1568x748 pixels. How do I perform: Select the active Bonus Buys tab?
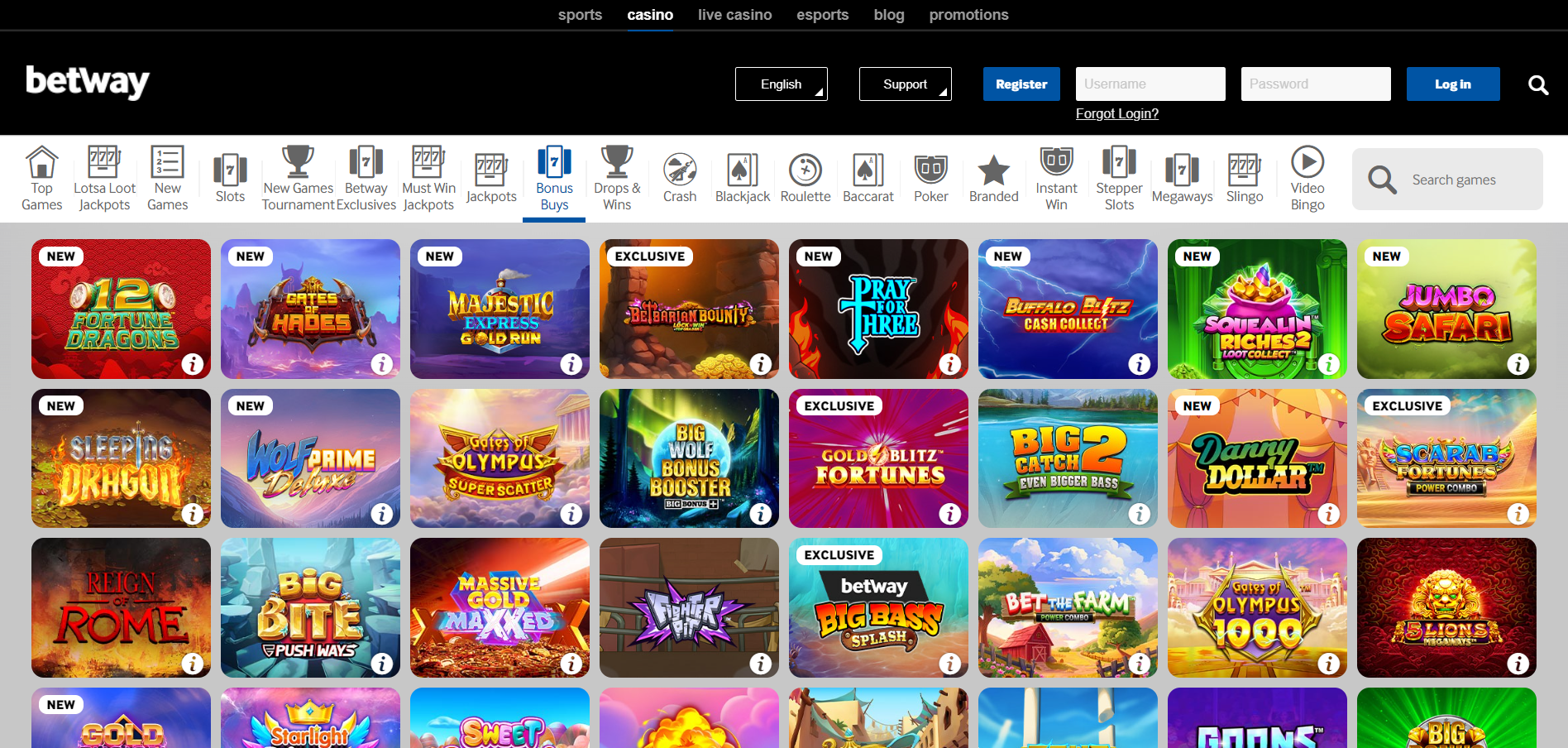point(554,179)
